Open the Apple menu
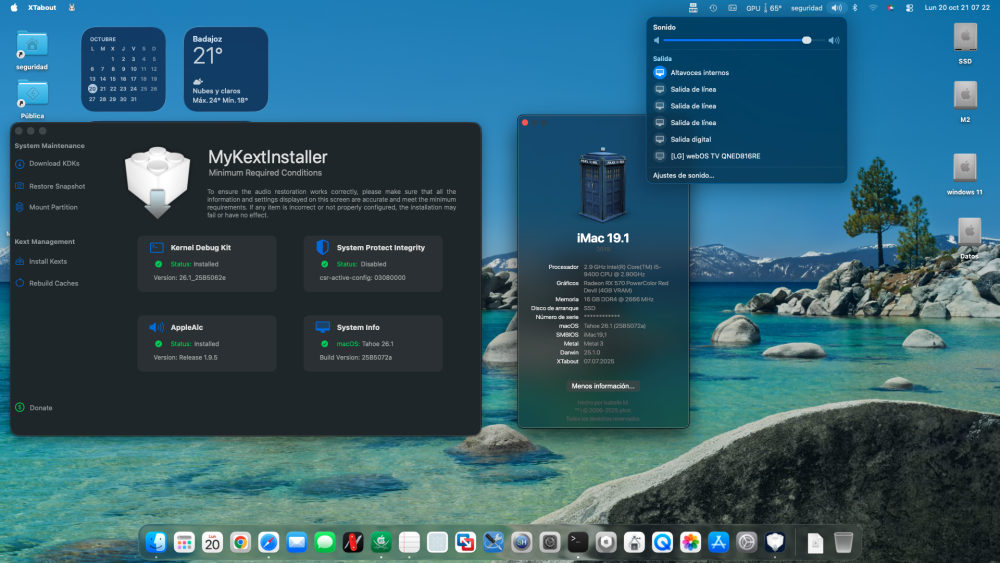Image resolution: width=1000 pixels, height=563 pixels. (13, 8)
